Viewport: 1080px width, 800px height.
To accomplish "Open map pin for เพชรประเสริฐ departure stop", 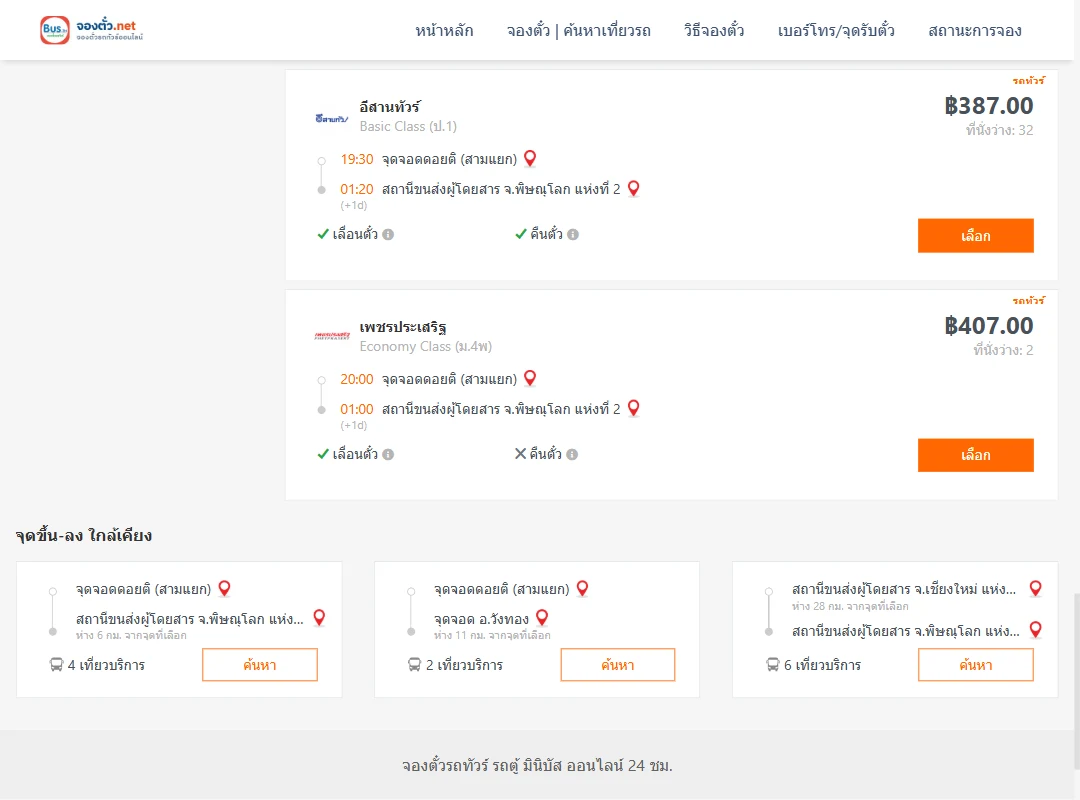I will click(x=530, y=379).
